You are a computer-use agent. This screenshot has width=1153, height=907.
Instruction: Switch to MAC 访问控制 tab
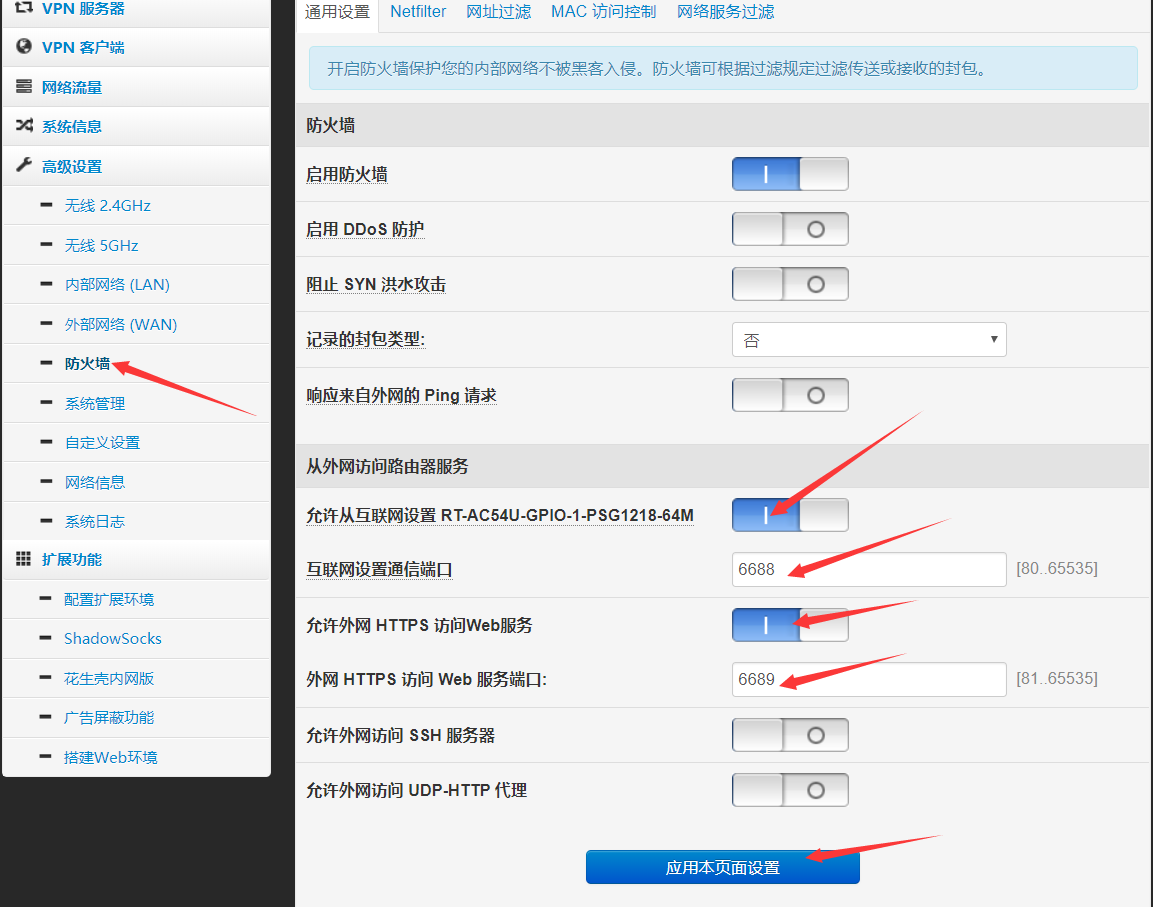point(604,12)
